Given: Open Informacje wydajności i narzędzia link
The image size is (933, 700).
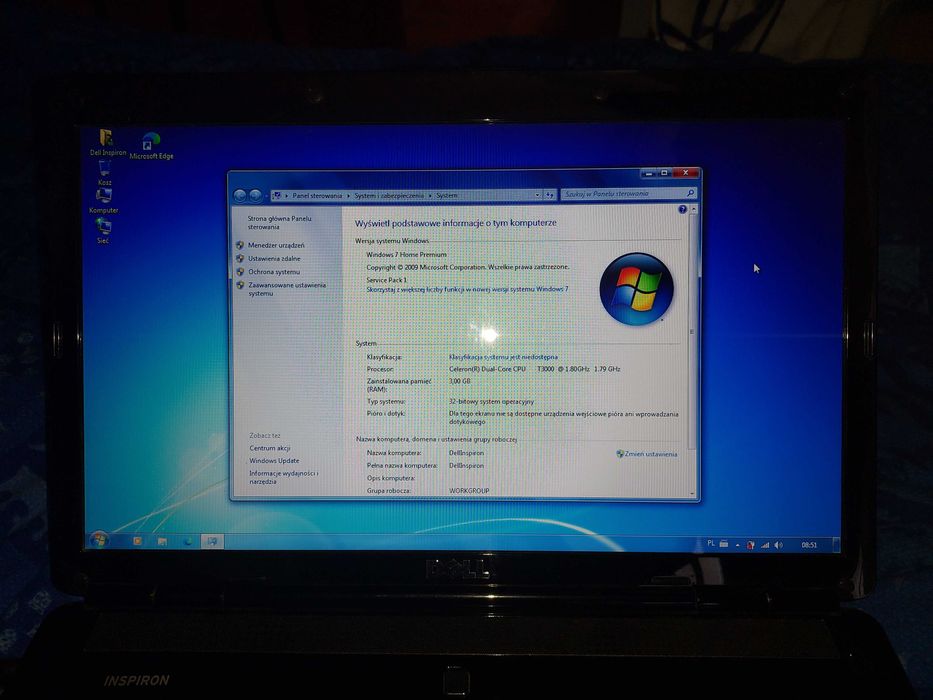Looking at the screenshot, I should [x=284, y=477].
